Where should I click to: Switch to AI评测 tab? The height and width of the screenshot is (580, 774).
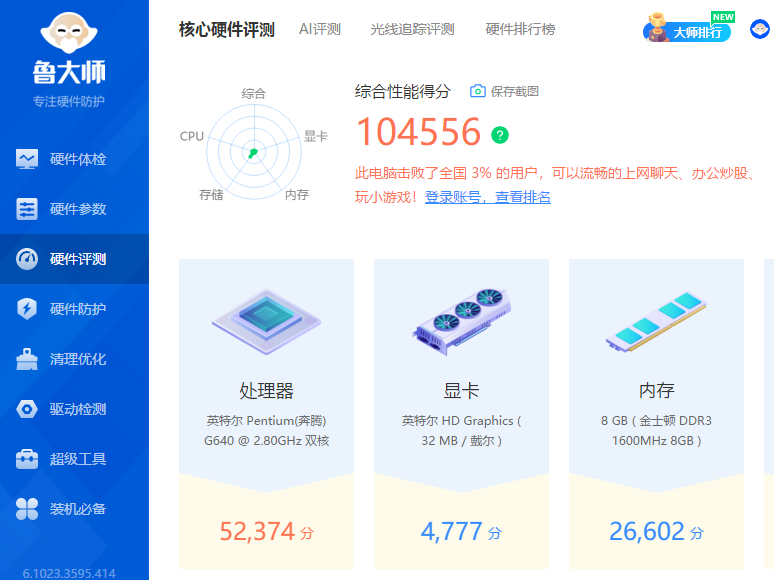click(320, 29)
